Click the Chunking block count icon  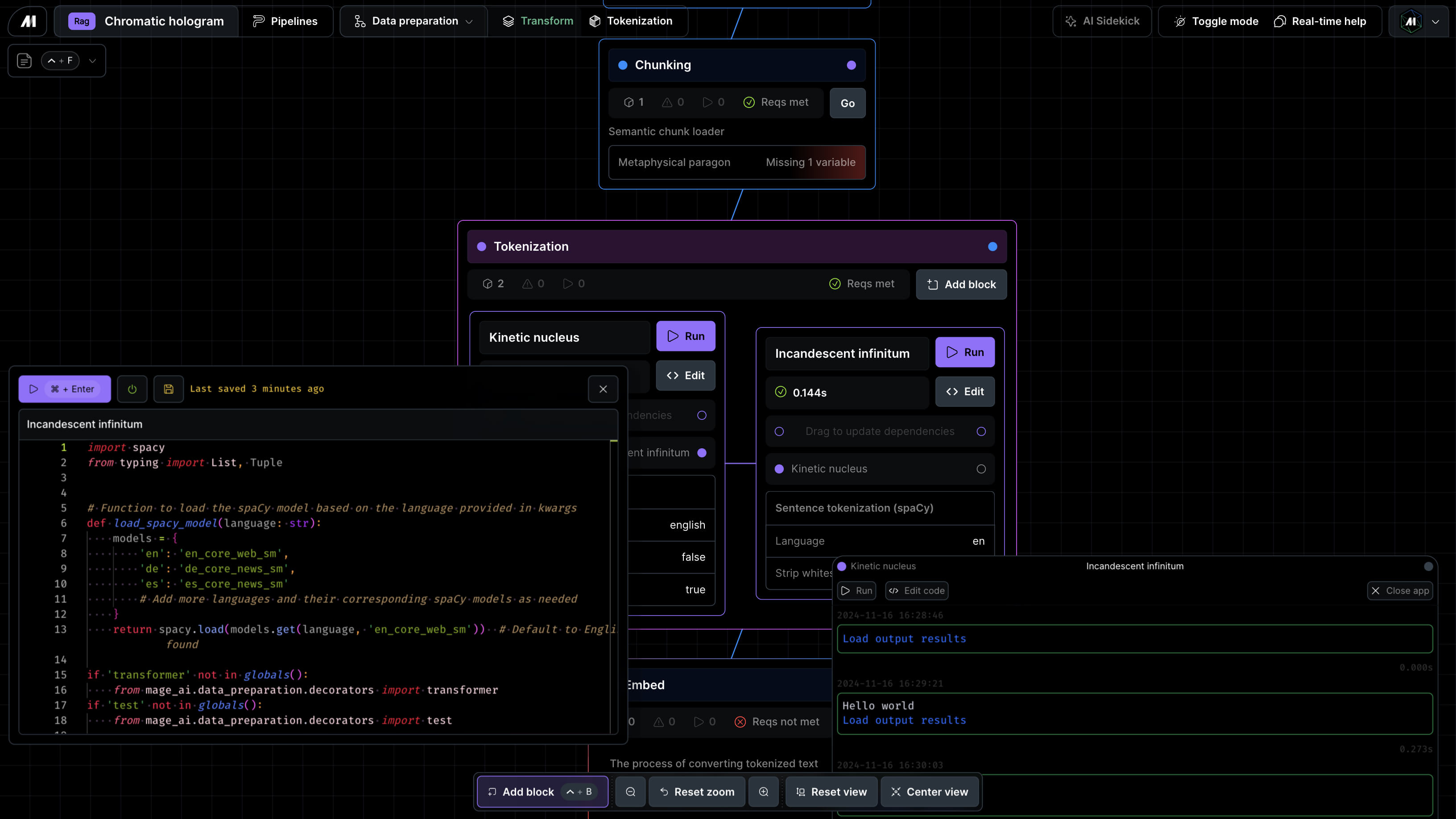629,102
